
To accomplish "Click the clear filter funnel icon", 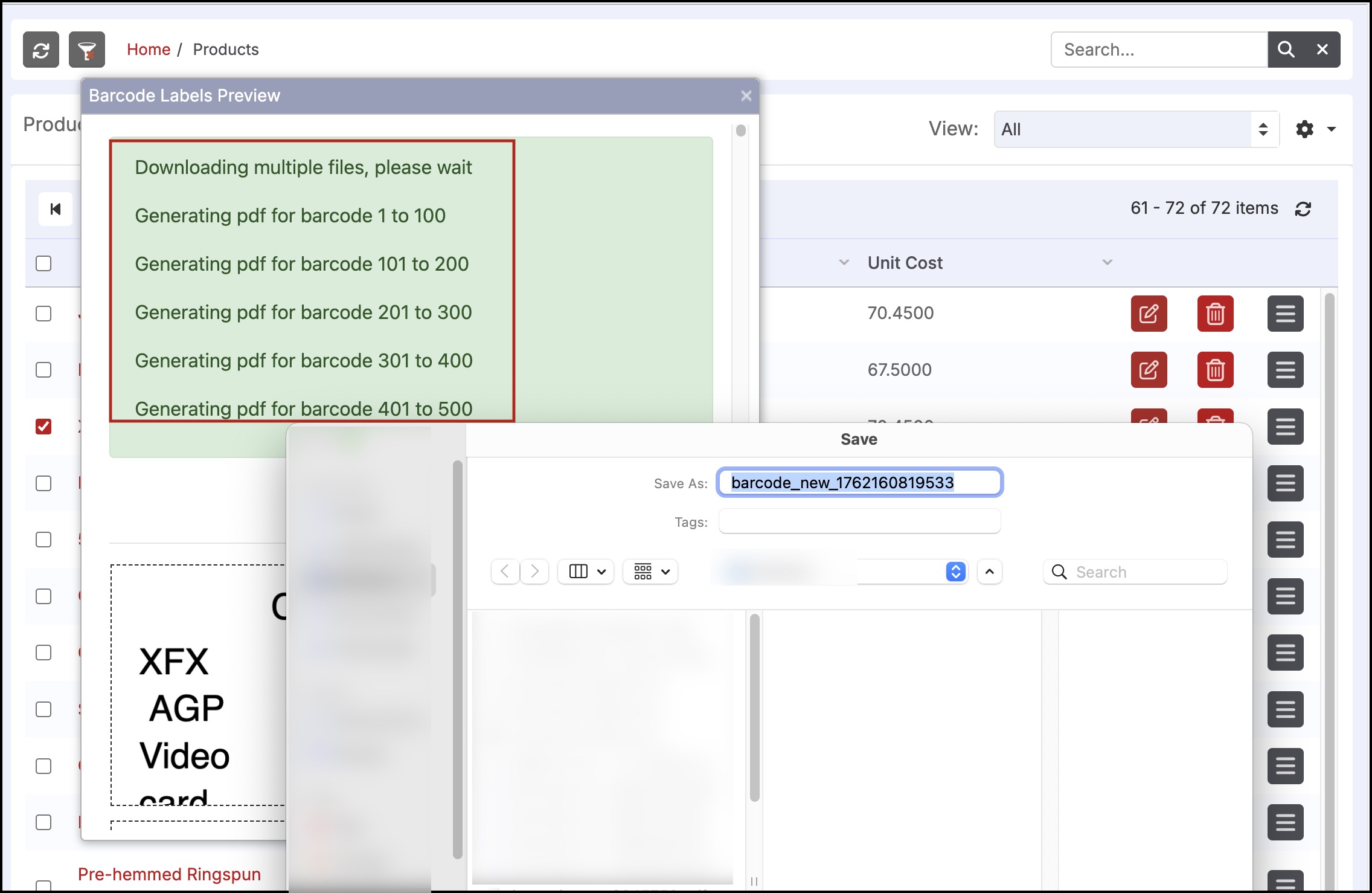I will point(87,50).
